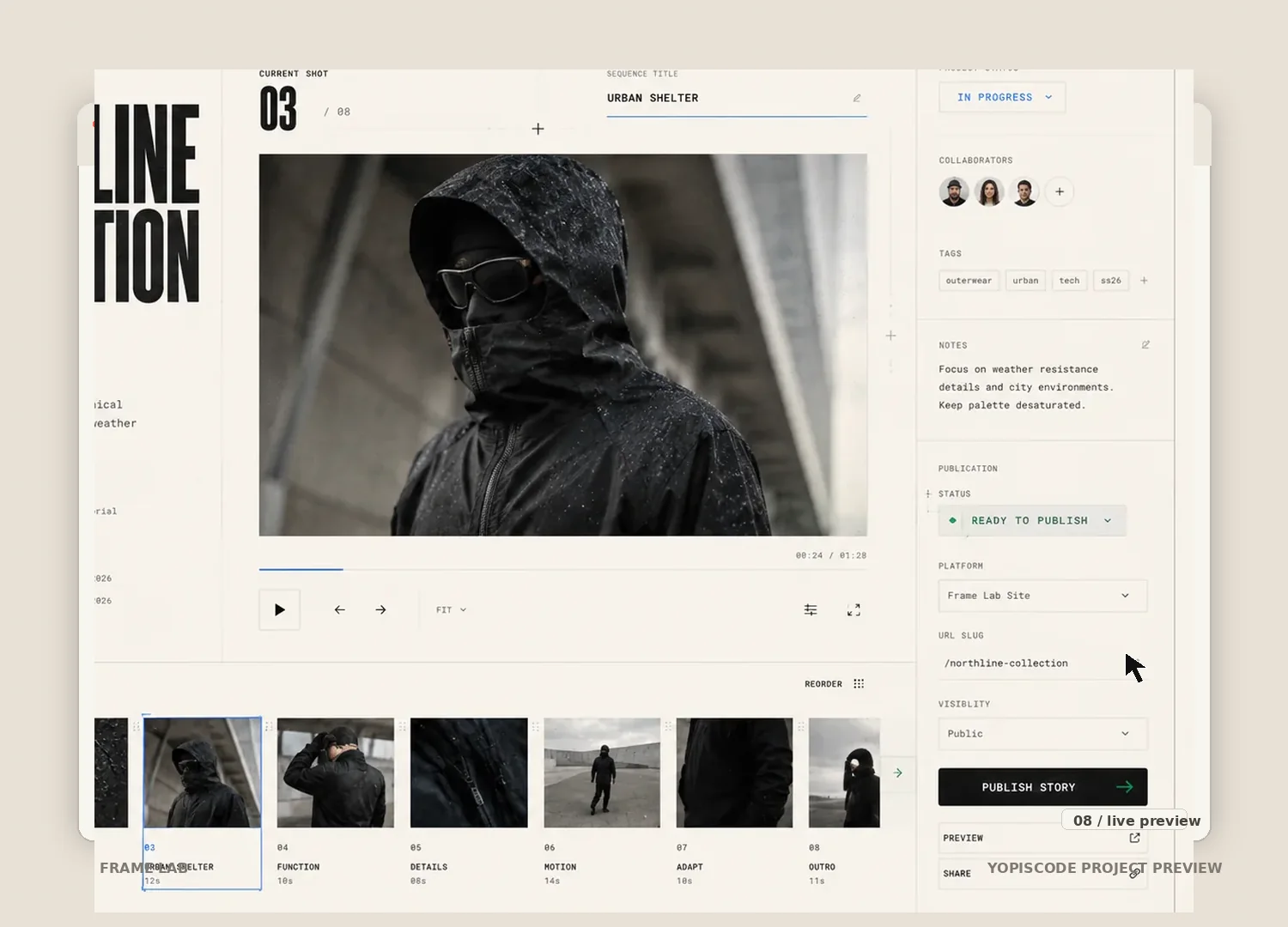Click the plus icon beside the video's right edge
Viewport: 1288px width, 927px height.
coord(891,336)
